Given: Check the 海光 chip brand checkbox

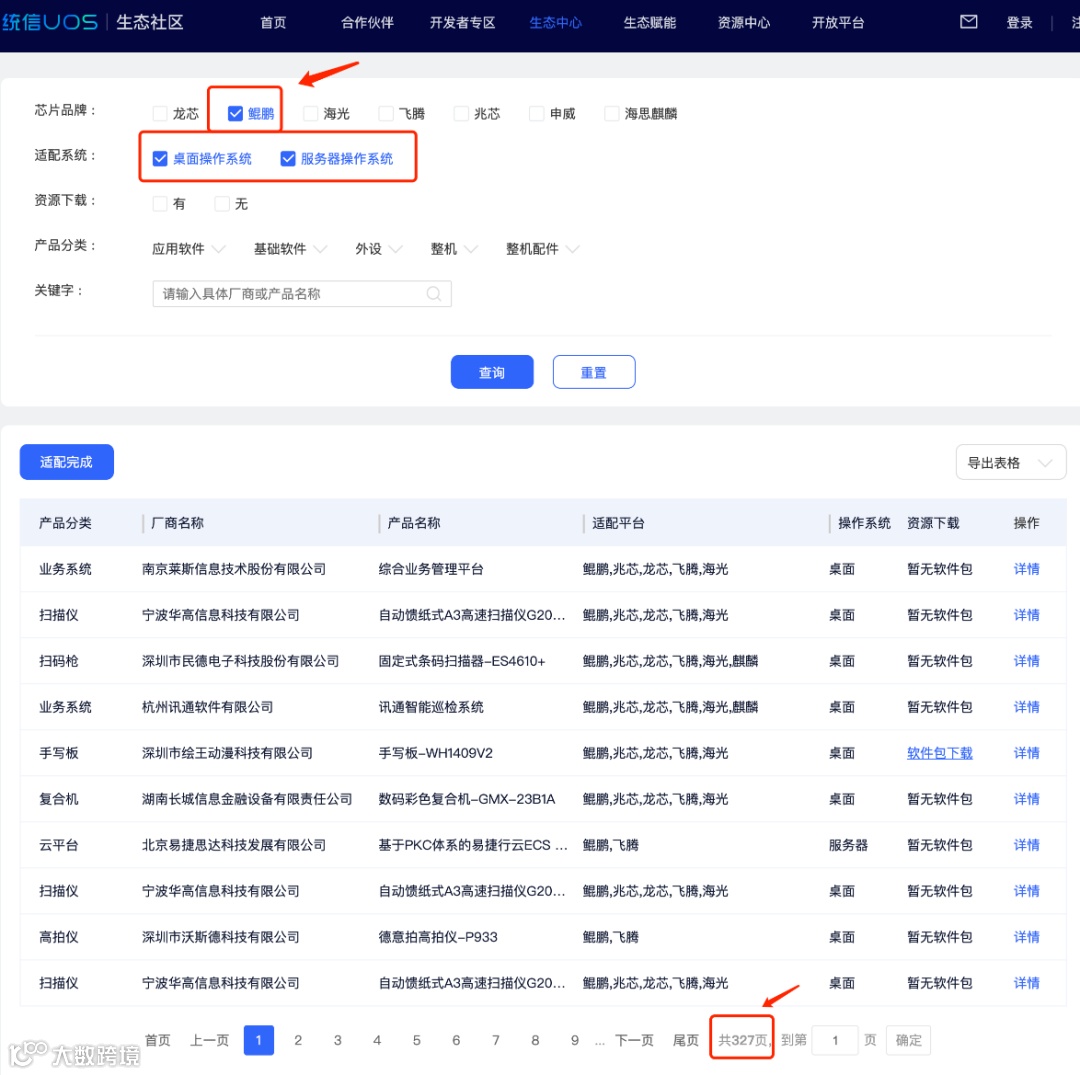Looking at the screenshot, I should pos(311,114).
